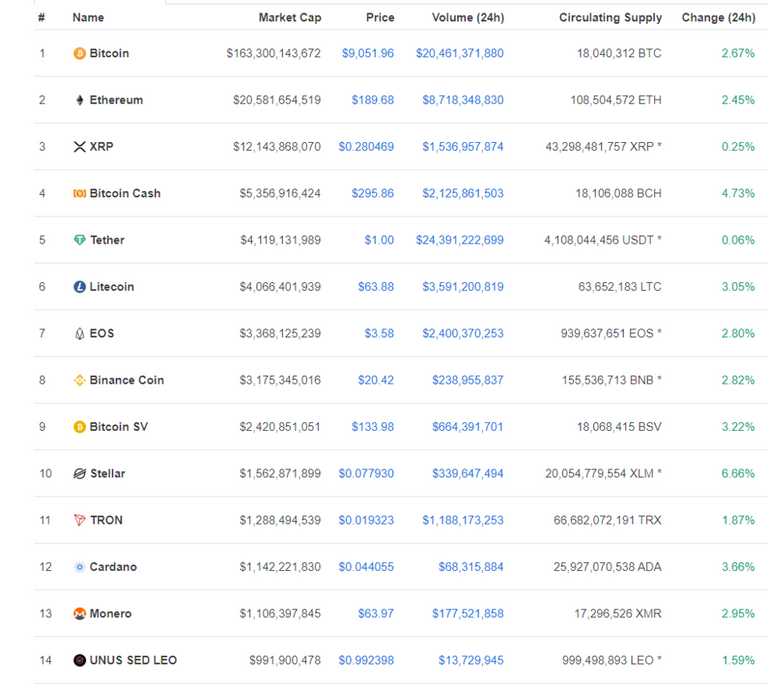Click Ethereum price $189.68
The image size is (768, 685).
(x=373, y=100)
